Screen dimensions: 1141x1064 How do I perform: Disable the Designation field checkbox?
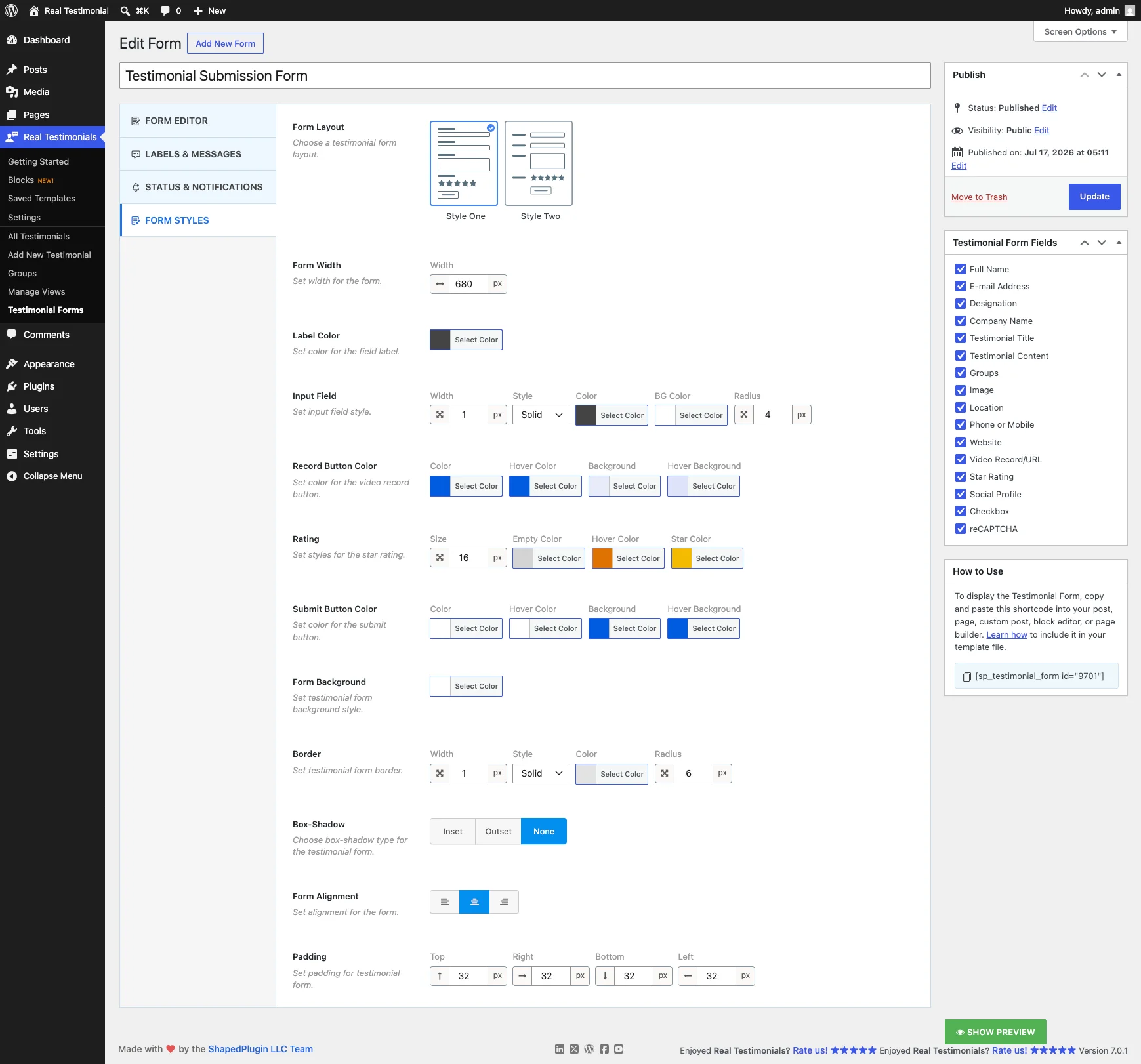[x=961, y=304]
